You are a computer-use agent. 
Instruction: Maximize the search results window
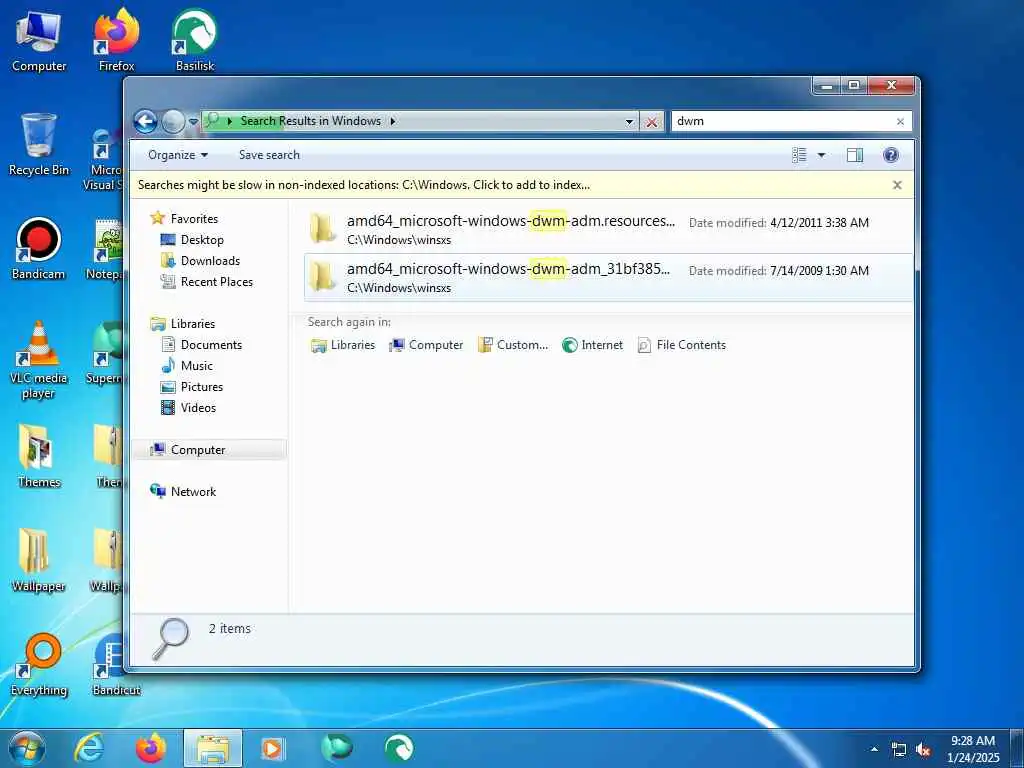pos(854,86)
